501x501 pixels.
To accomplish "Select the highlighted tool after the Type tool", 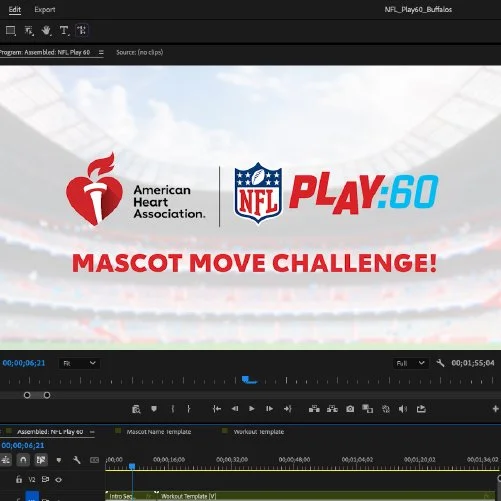I will (82, 30).
